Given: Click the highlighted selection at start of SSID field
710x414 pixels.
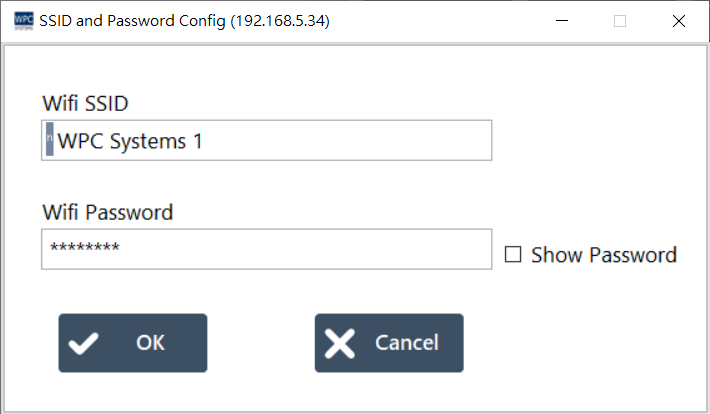Looking at the screenshot, I should click(50, 141).
